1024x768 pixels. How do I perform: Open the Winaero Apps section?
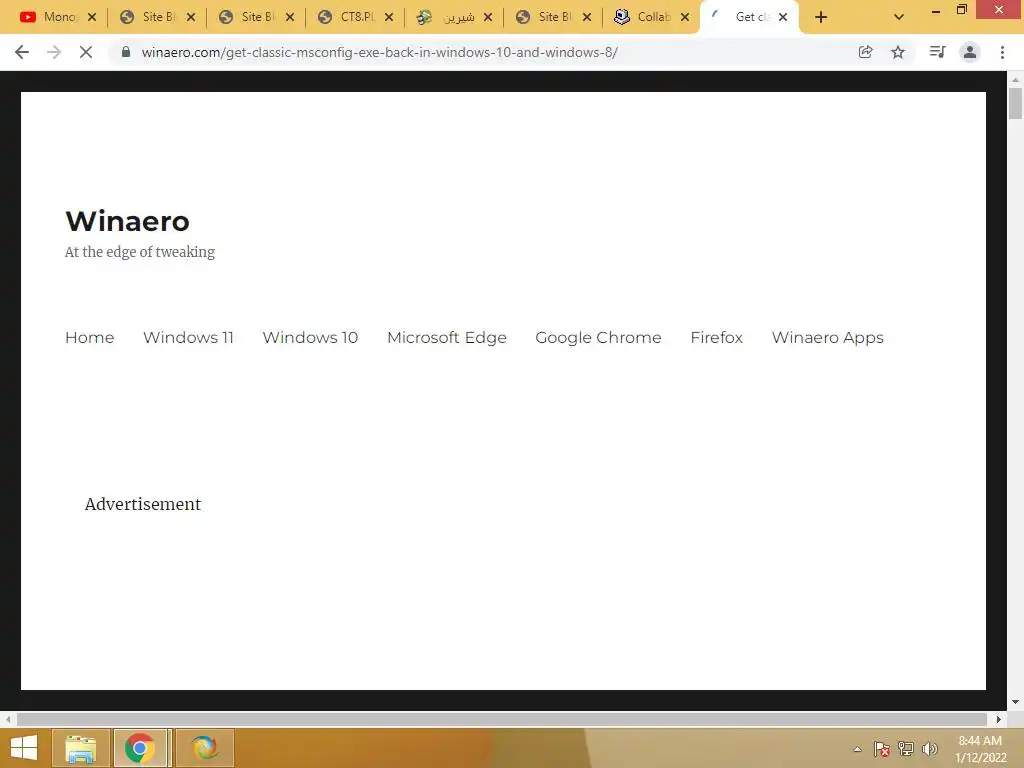827,338
